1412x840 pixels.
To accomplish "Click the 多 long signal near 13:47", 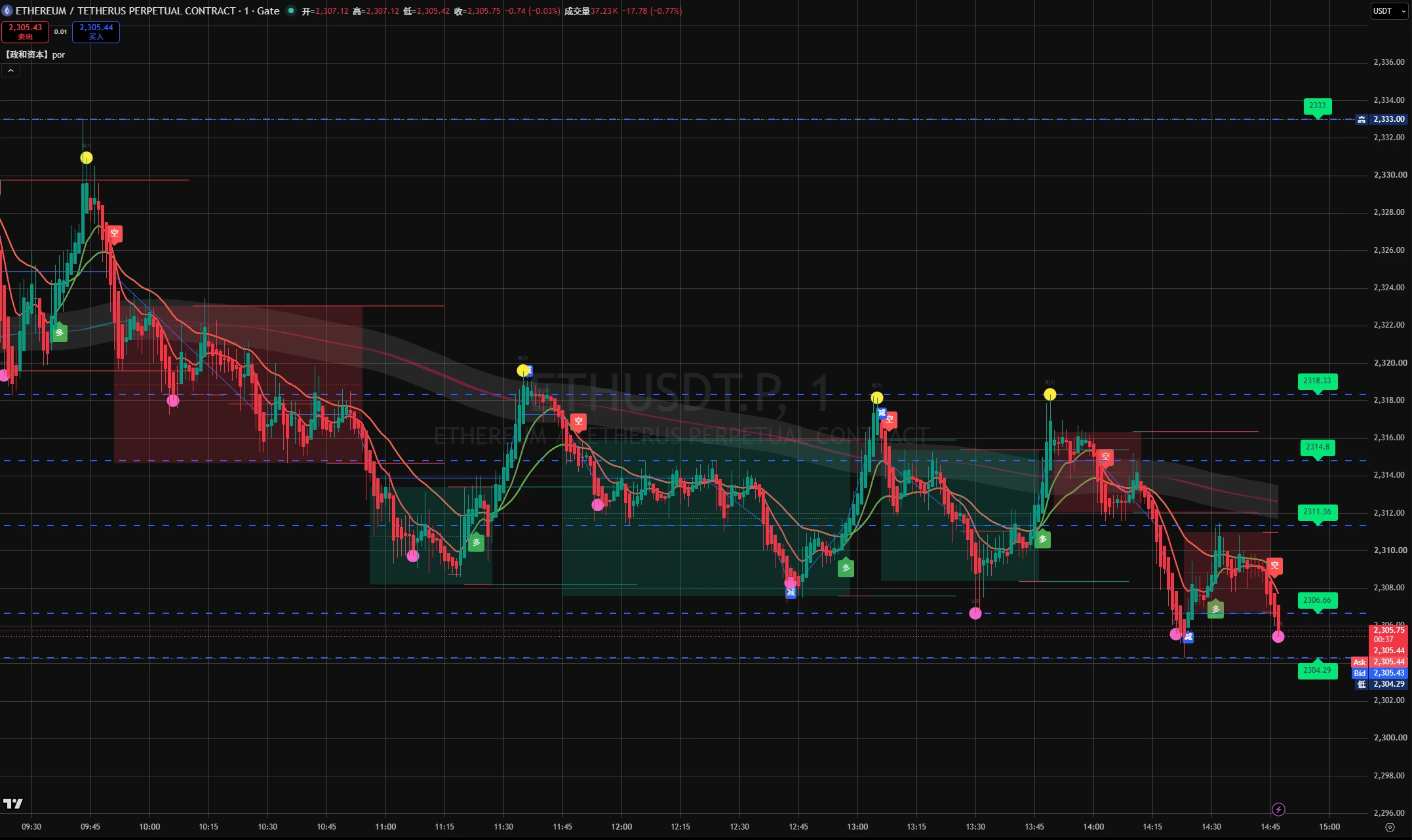I will pos(1042,539).
